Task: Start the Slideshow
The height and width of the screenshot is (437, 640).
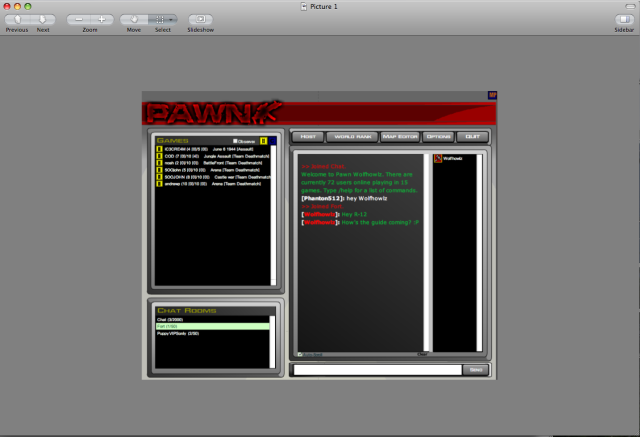Action: pos(200,19)
